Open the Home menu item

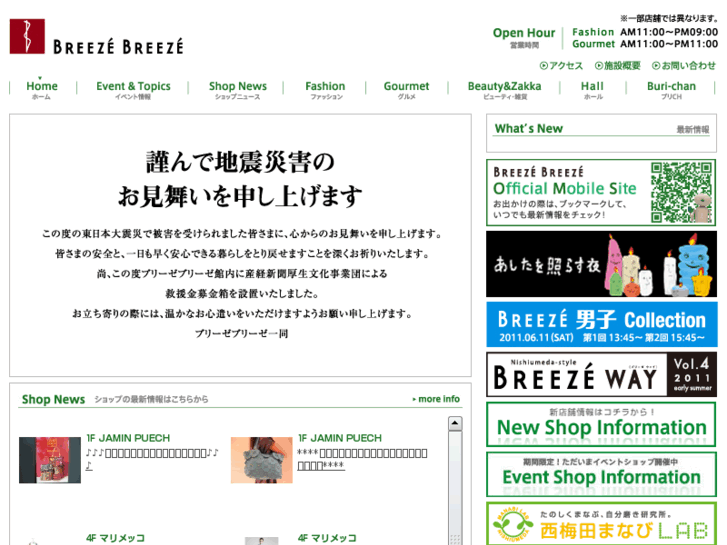click(42, 89)
